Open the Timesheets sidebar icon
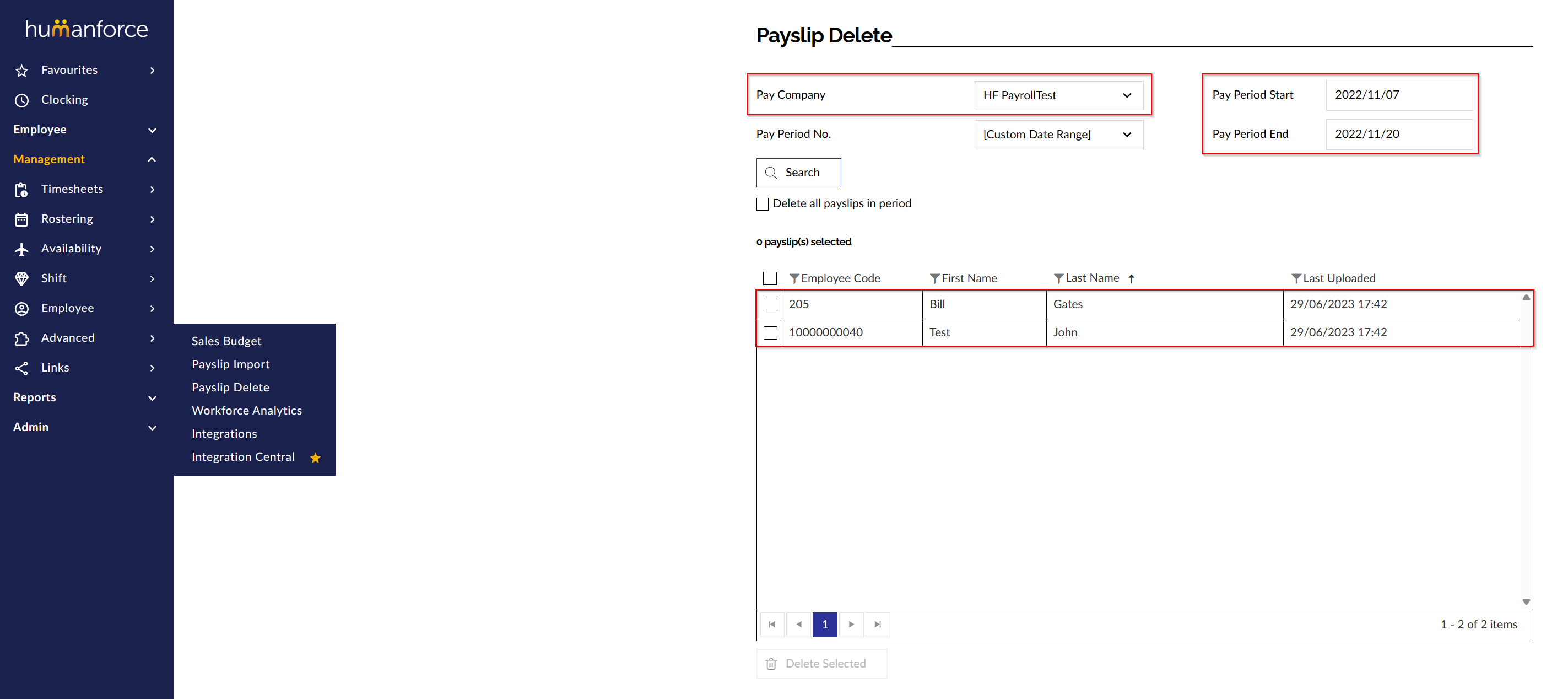Screen dimensions: 1568x699 click(22, 190)
